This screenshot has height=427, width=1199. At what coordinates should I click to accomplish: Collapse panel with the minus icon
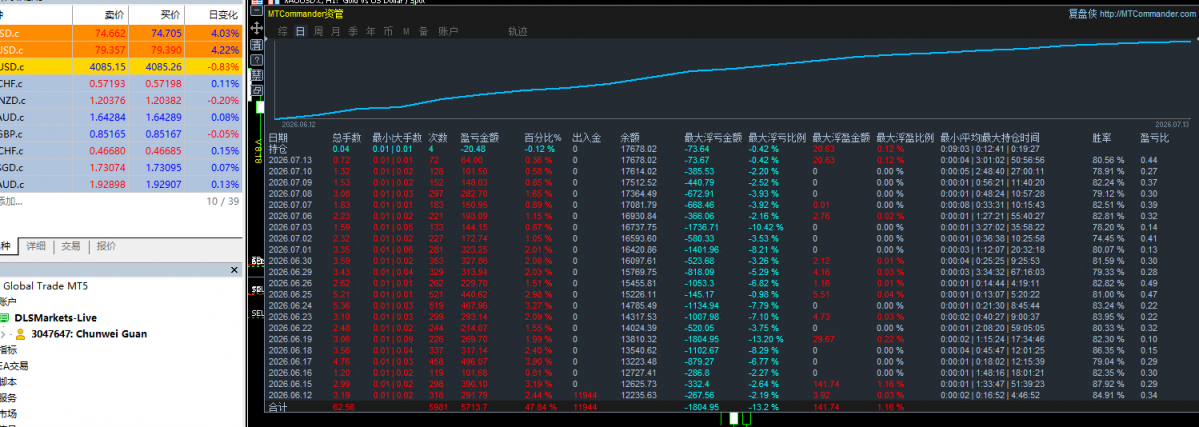coord(257,11)
